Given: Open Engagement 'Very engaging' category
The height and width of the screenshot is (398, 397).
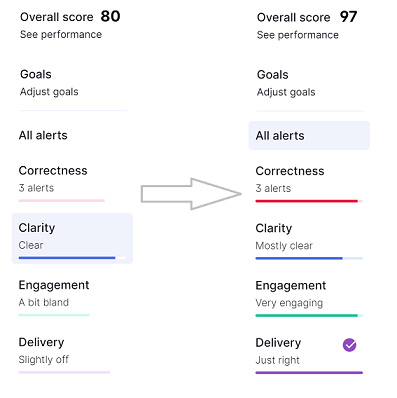Looking at the screenshot, I should [309, 298].
